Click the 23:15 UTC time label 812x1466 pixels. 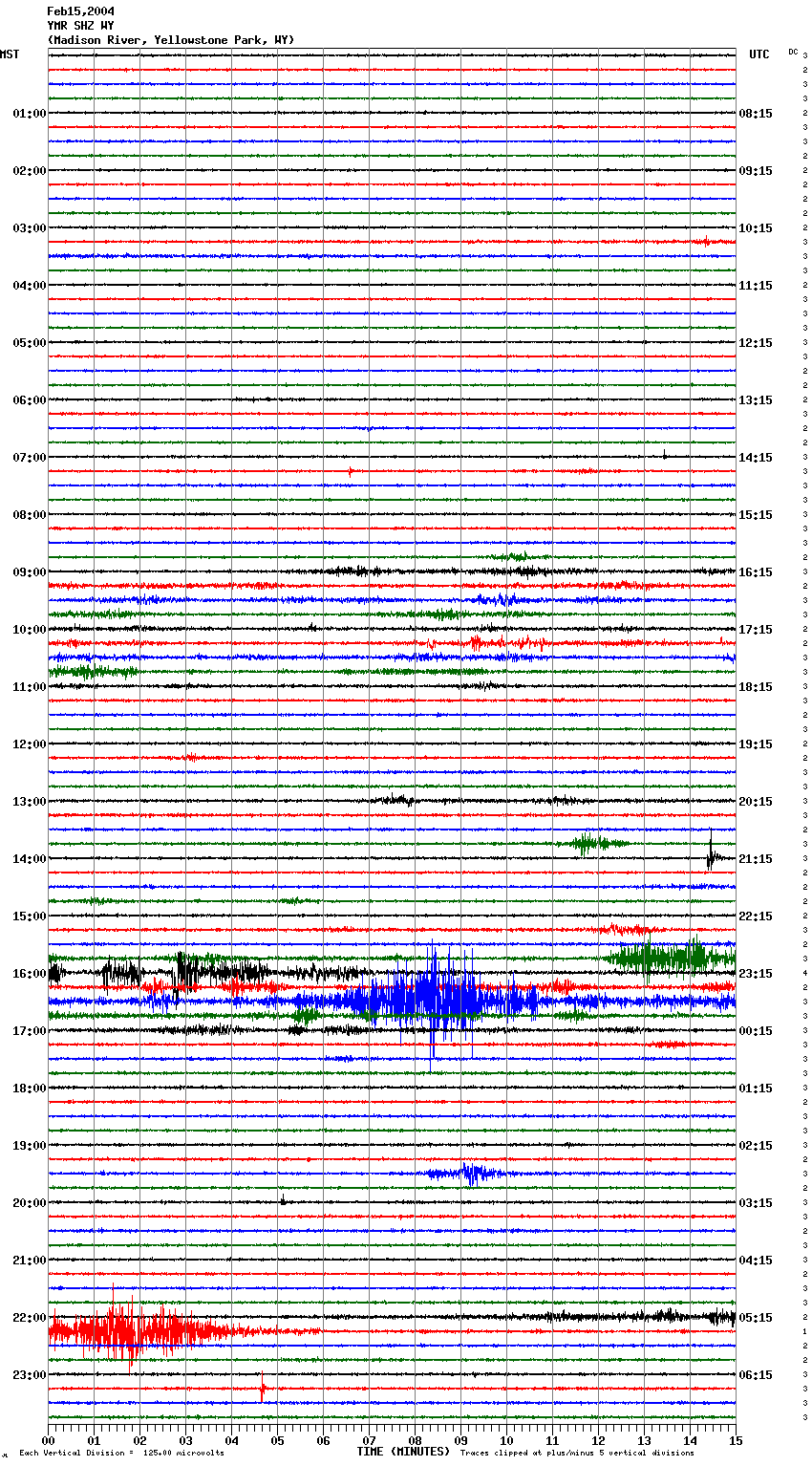(756, 974)
